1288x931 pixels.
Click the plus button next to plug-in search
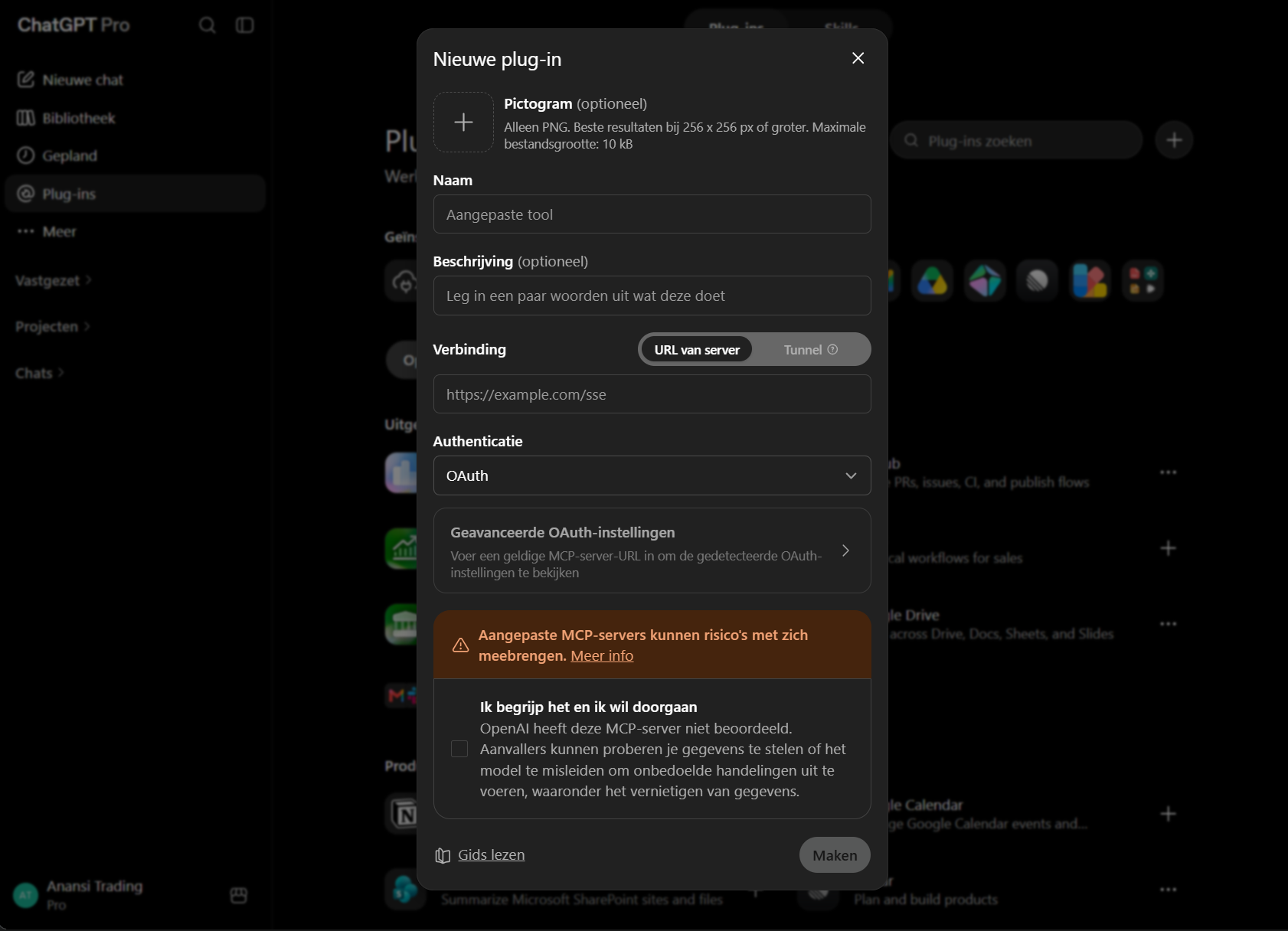click(1174, 140)
